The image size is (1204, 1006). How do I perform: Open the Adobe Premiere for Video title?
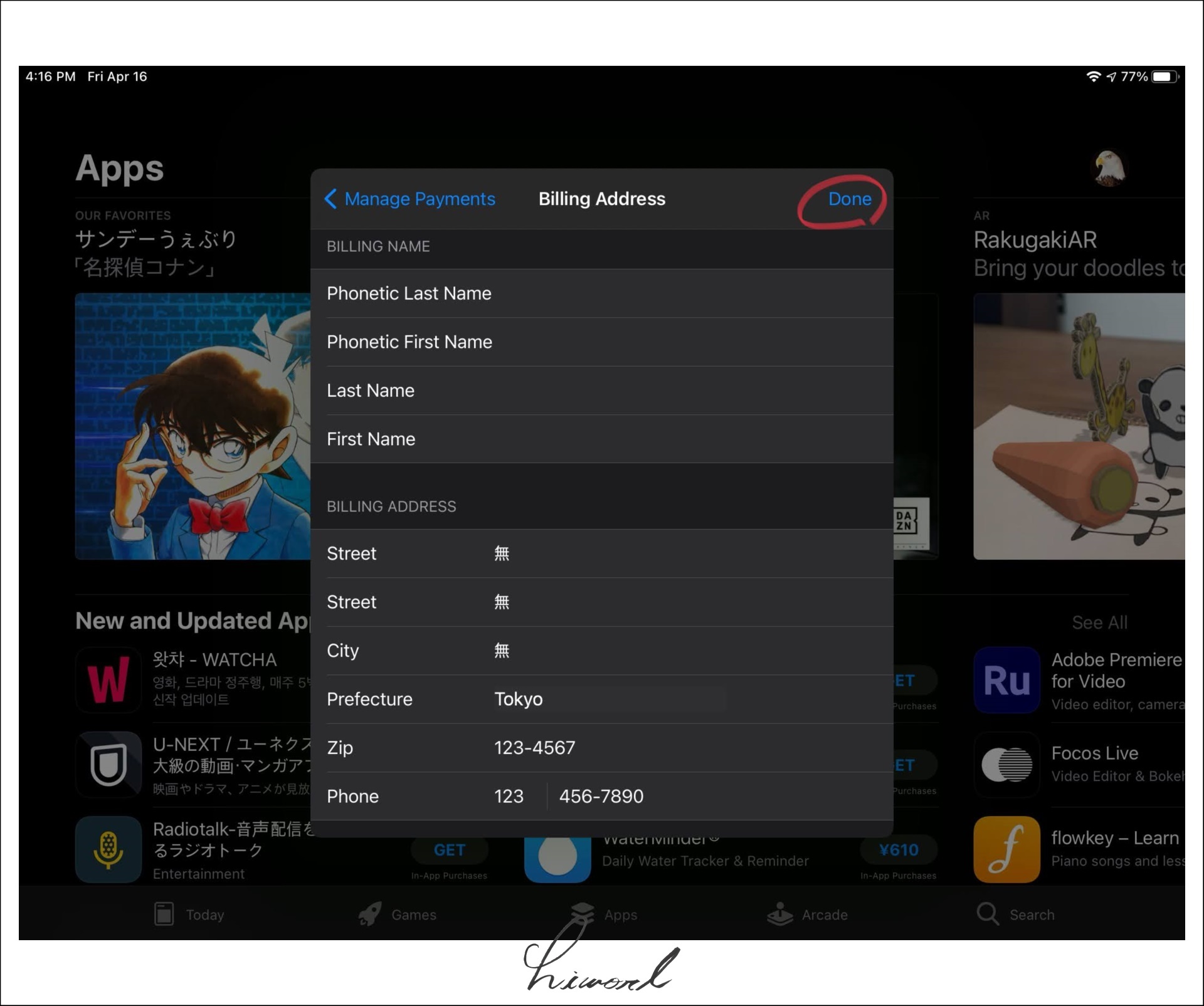pyautogui.click(x=1116, y=670)
